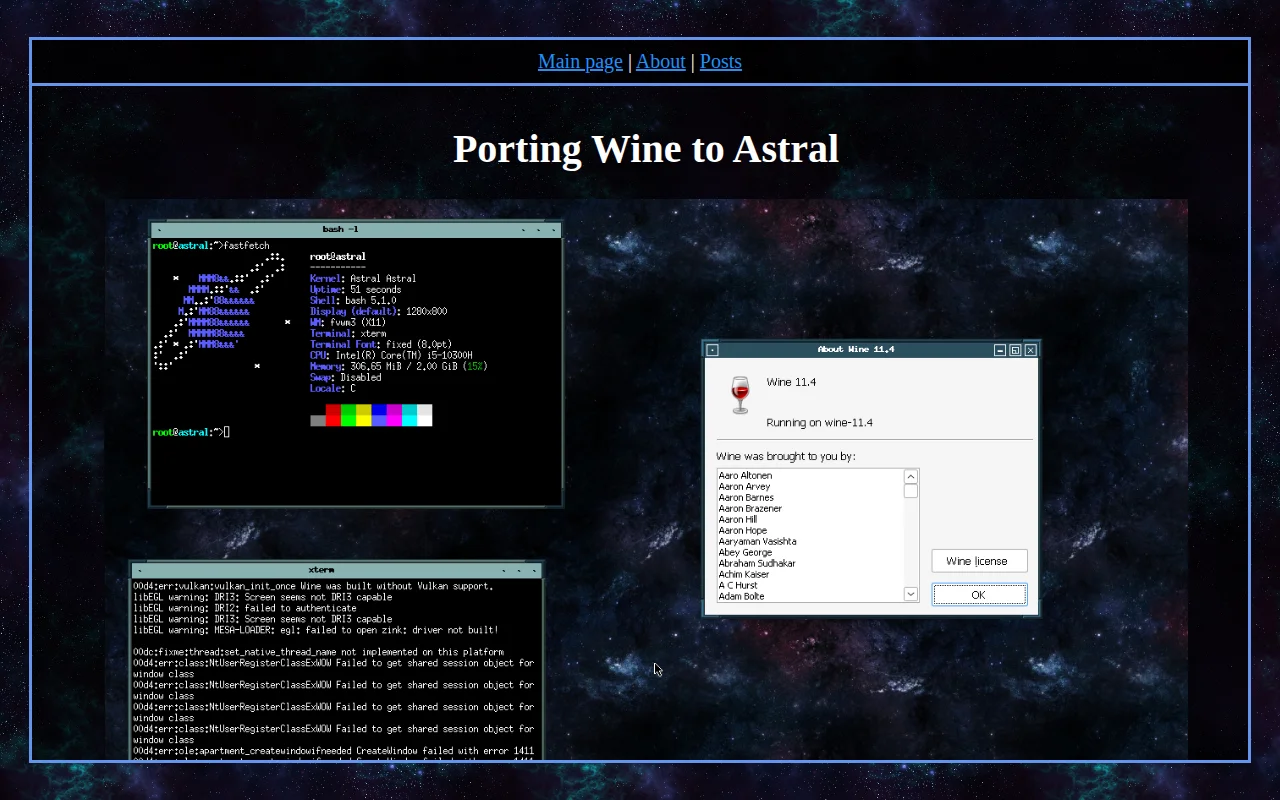Click the WM: fvwm3 (X11) line
Viewport: 1280px width, 800px height.
pyautogui.click(x=348, y=323)
